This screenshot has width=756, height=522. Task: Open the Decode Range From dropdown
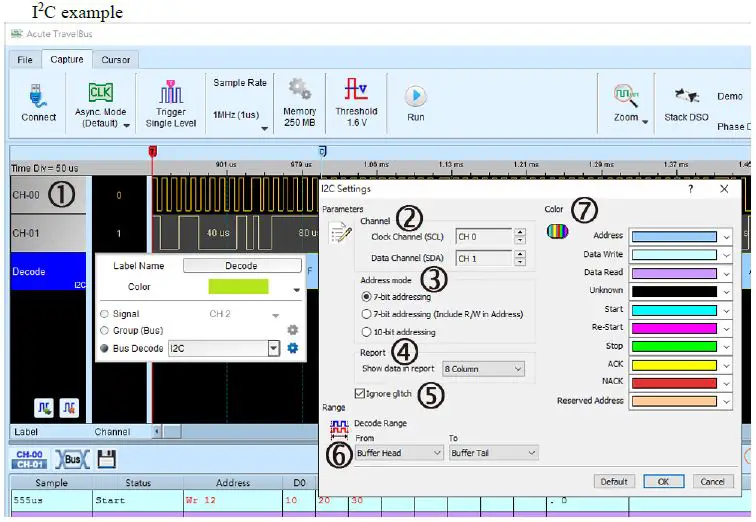[399, 453]
